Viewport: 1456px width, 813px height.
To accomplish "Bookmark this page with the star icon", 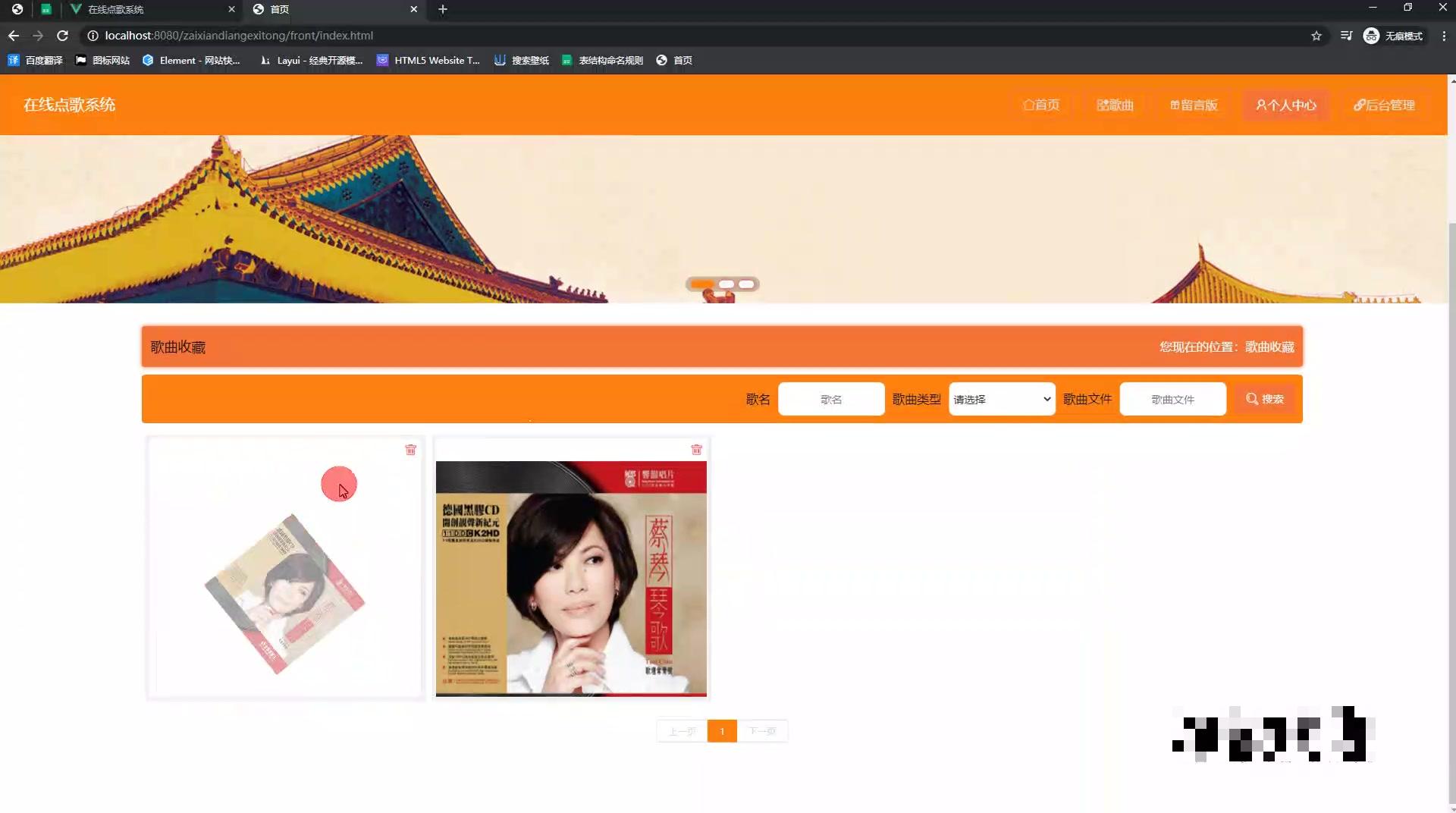I will [1316, 36].
